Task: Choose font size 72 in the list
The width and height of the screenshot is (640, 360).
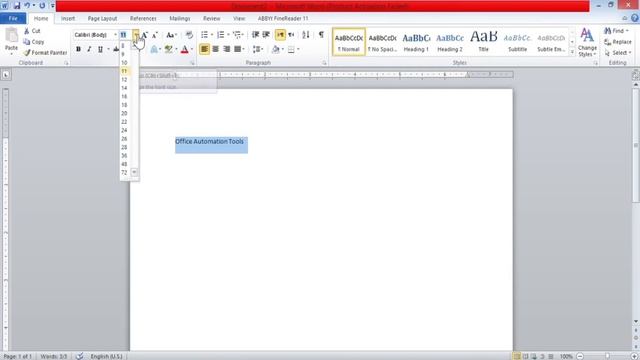Action: (124, 172)
